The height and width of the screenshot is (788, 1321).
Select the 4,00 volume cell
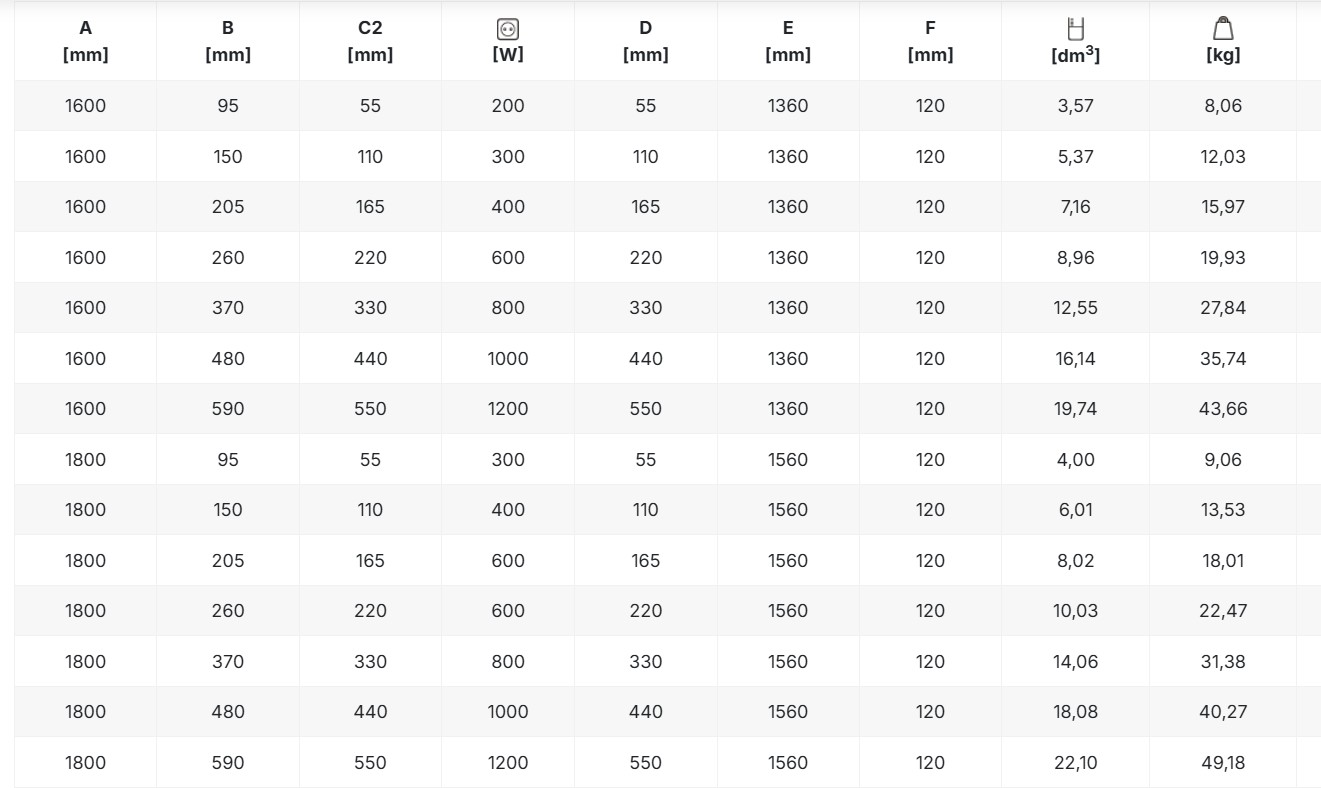pos(1075,460)
